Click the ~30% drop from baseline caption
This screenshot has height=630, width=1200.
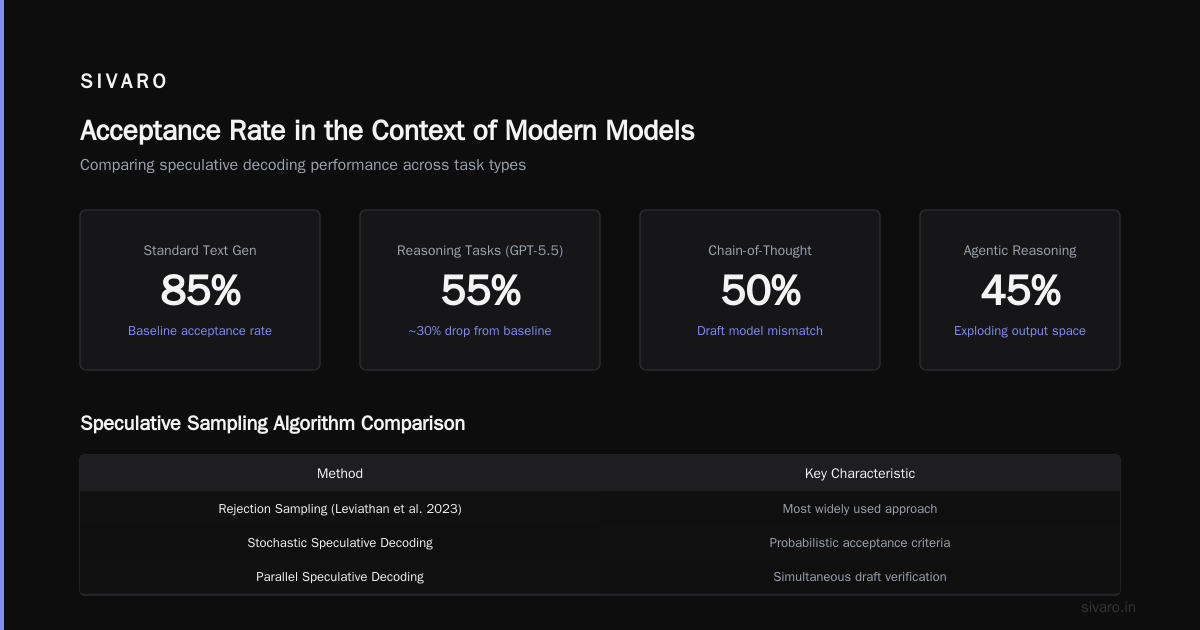[480, 331]
